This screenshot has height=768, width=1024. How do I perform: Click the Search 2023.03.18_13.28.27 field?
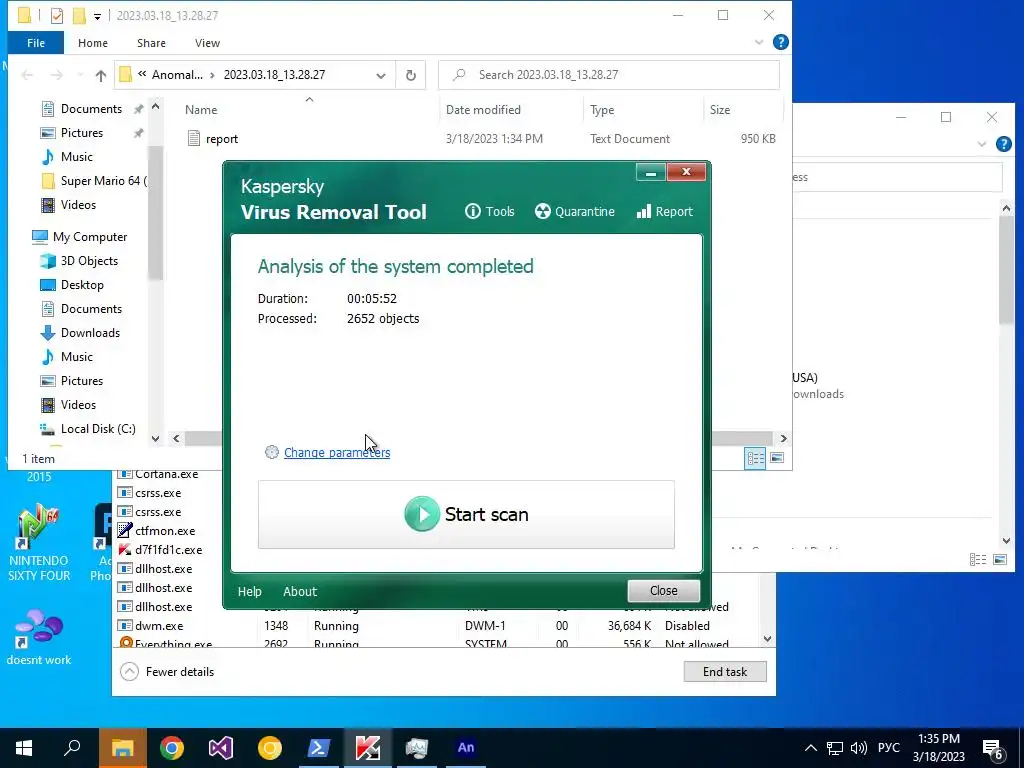tap(609, 75)
